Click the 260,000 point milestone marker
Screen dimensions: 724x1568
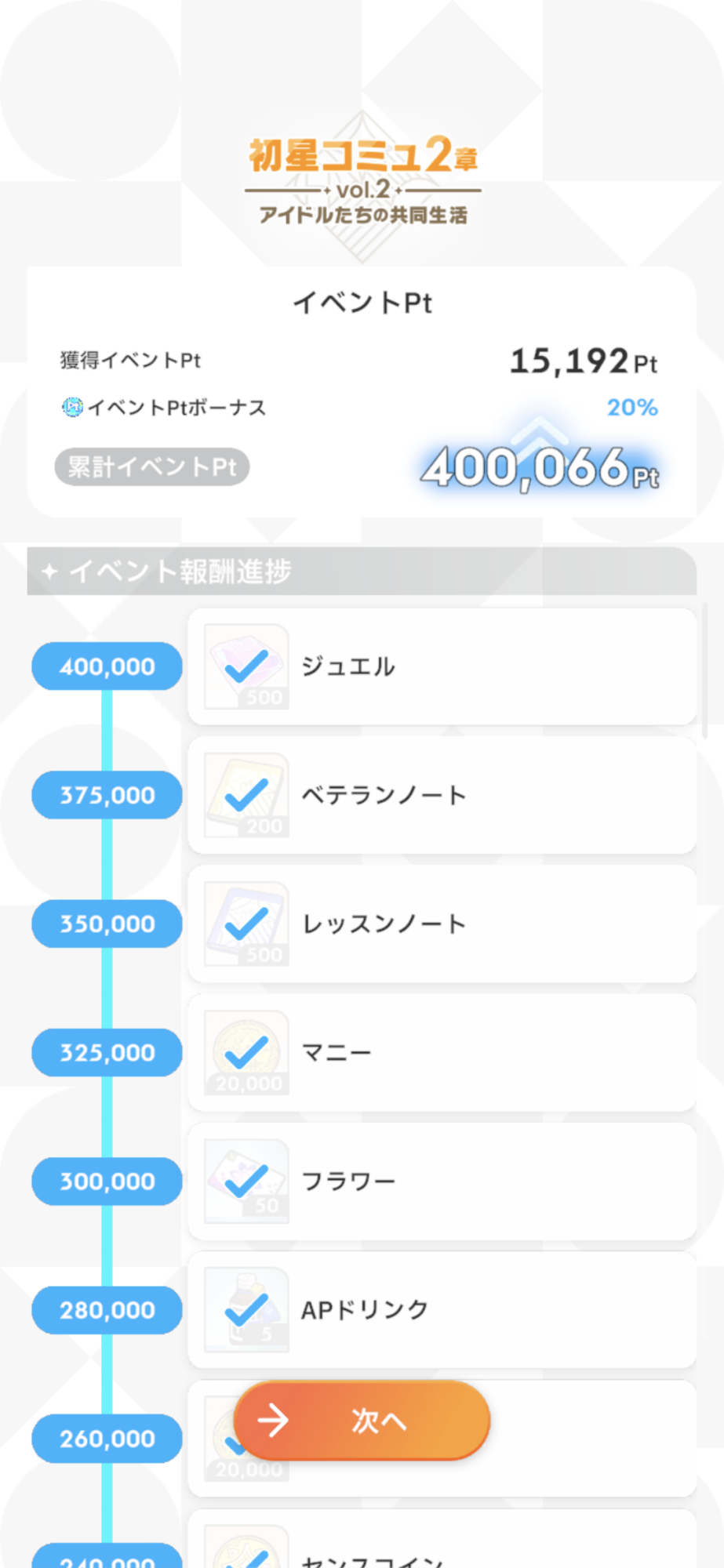pyautogui.click(x=107, y=1438)
